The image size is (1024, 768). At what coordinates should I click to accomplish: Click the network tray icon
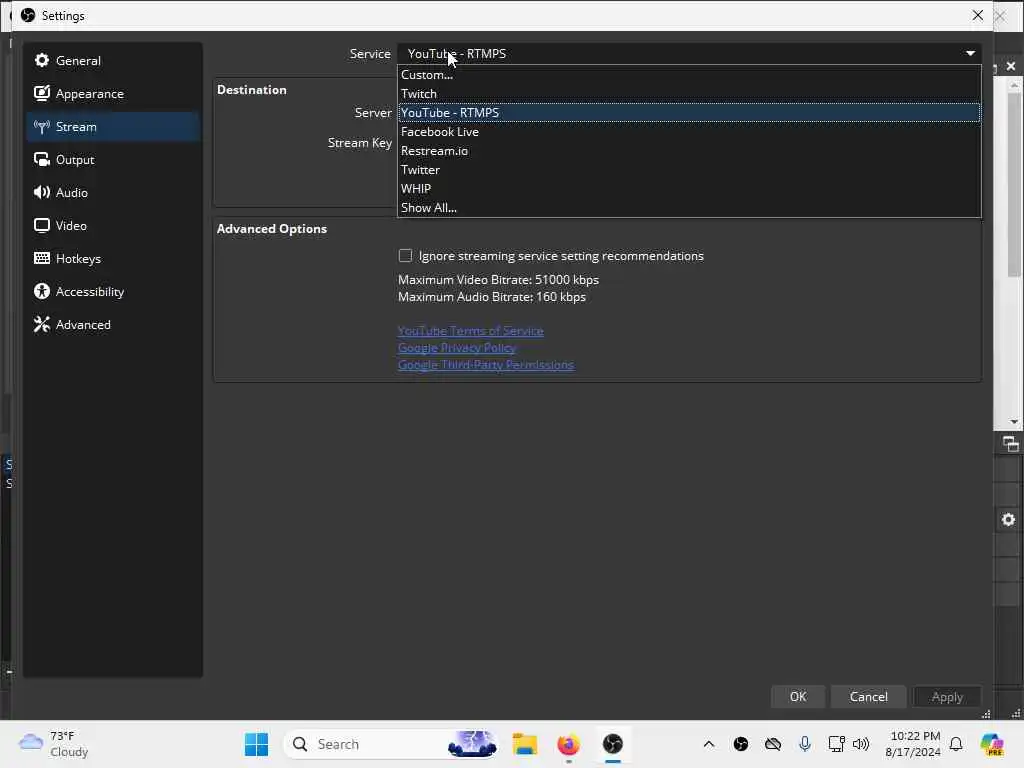(x=836, y=744)
